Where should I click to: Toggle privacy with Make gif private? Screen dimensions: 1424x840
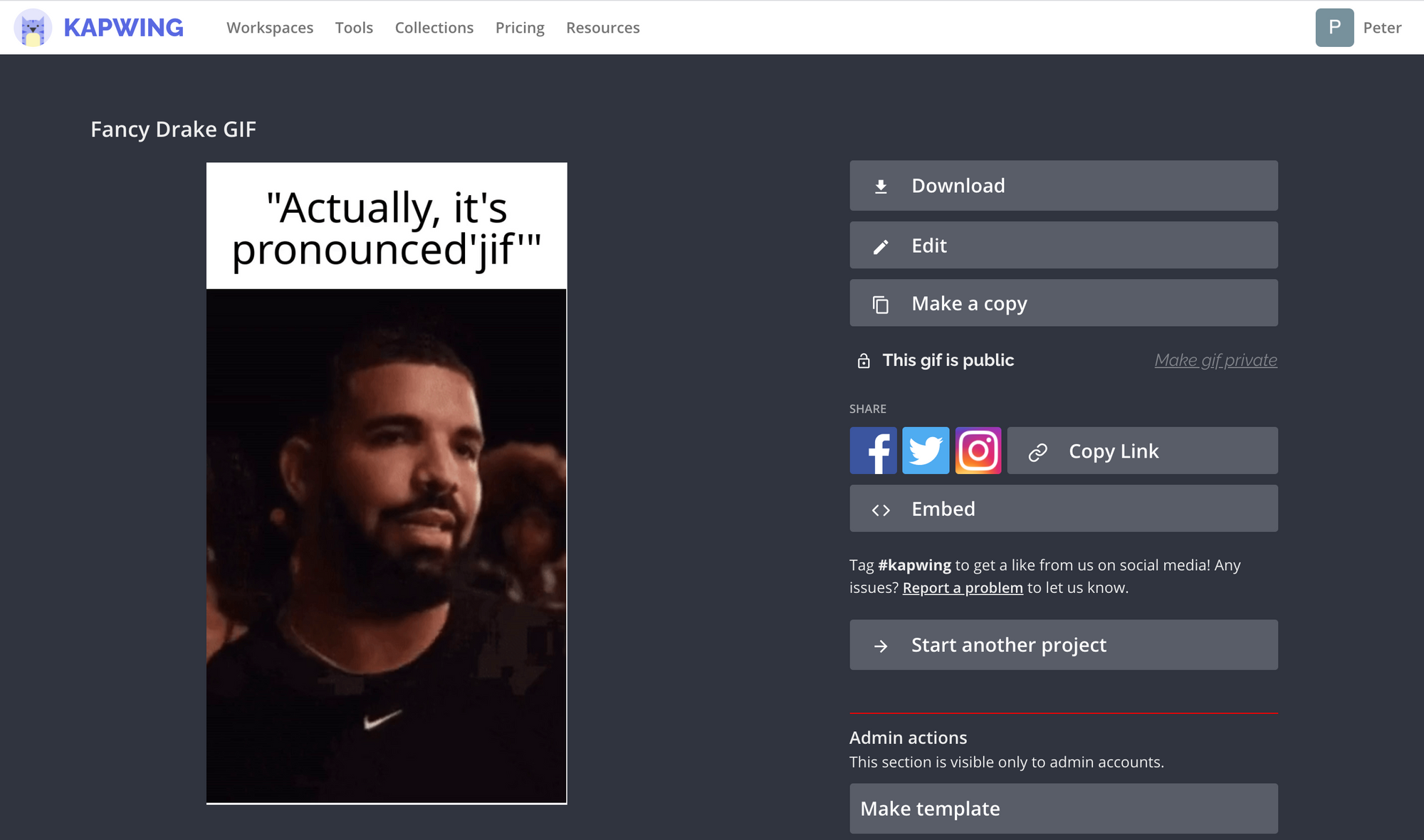(x=1215, y=360)
